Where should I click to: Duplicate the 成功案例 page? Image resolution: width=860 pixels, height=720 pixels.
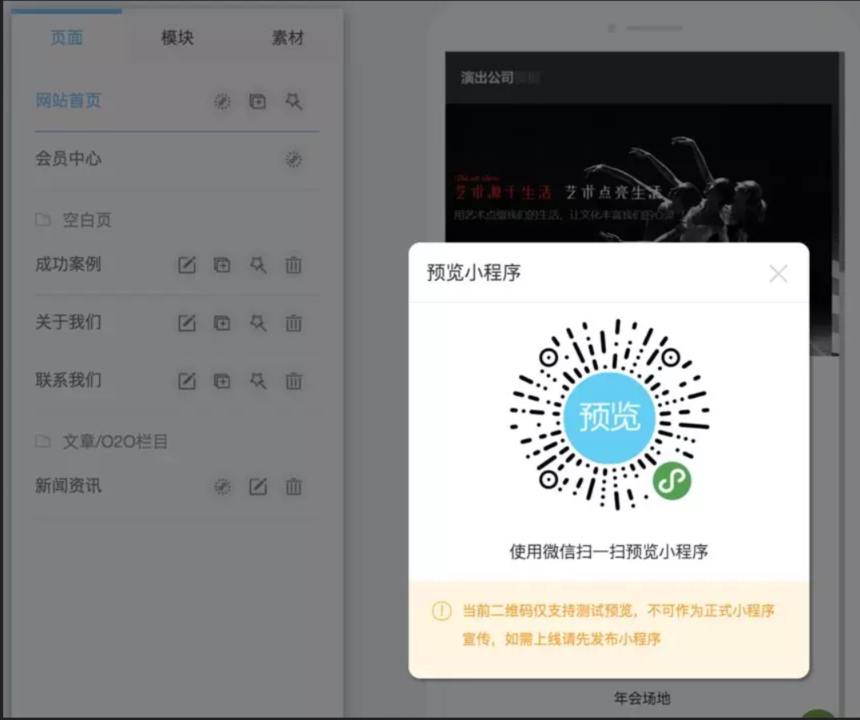222,265
